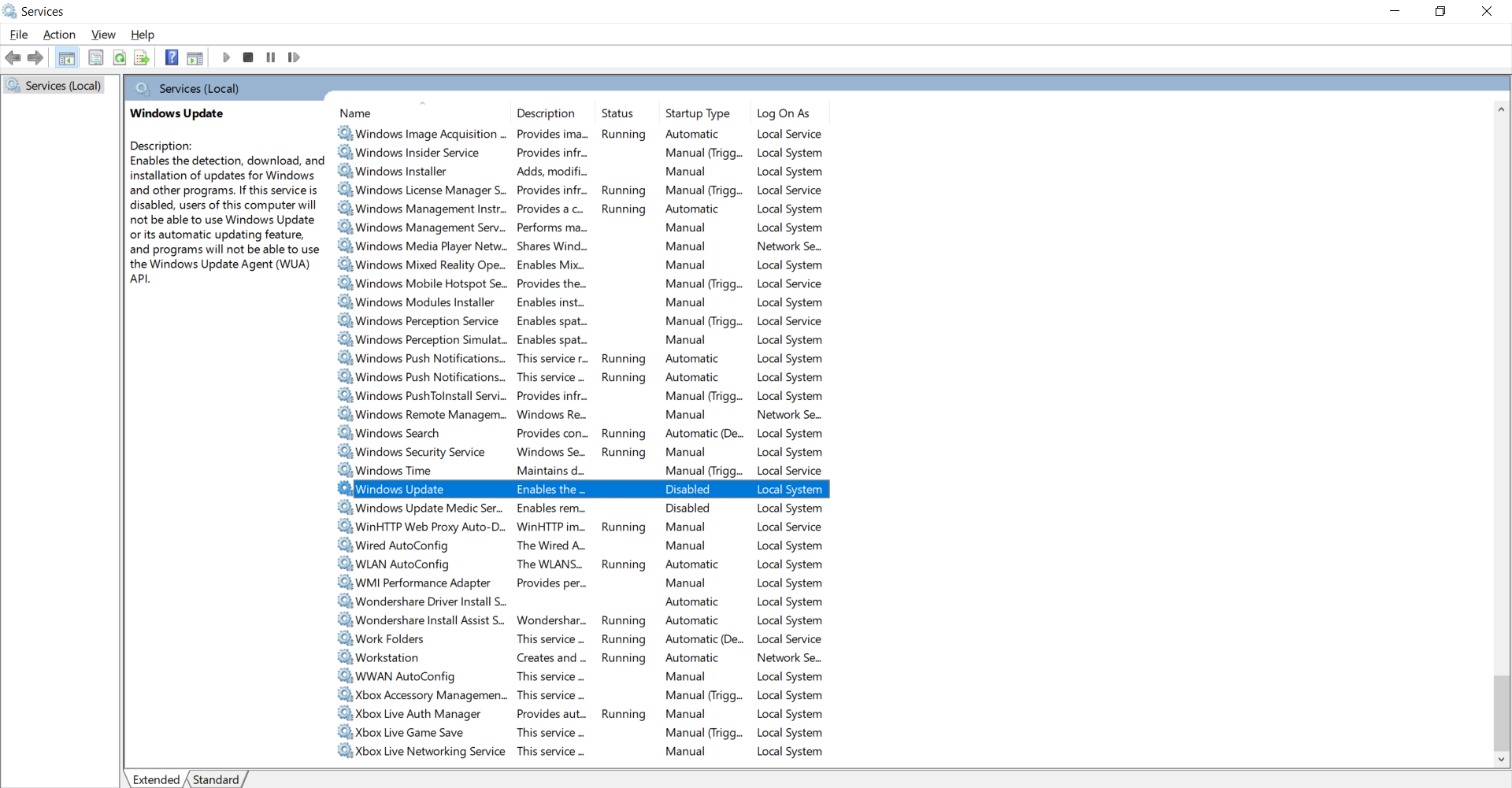Select the Windows Perception Service name
The image size is (1512, 788).
427,320
